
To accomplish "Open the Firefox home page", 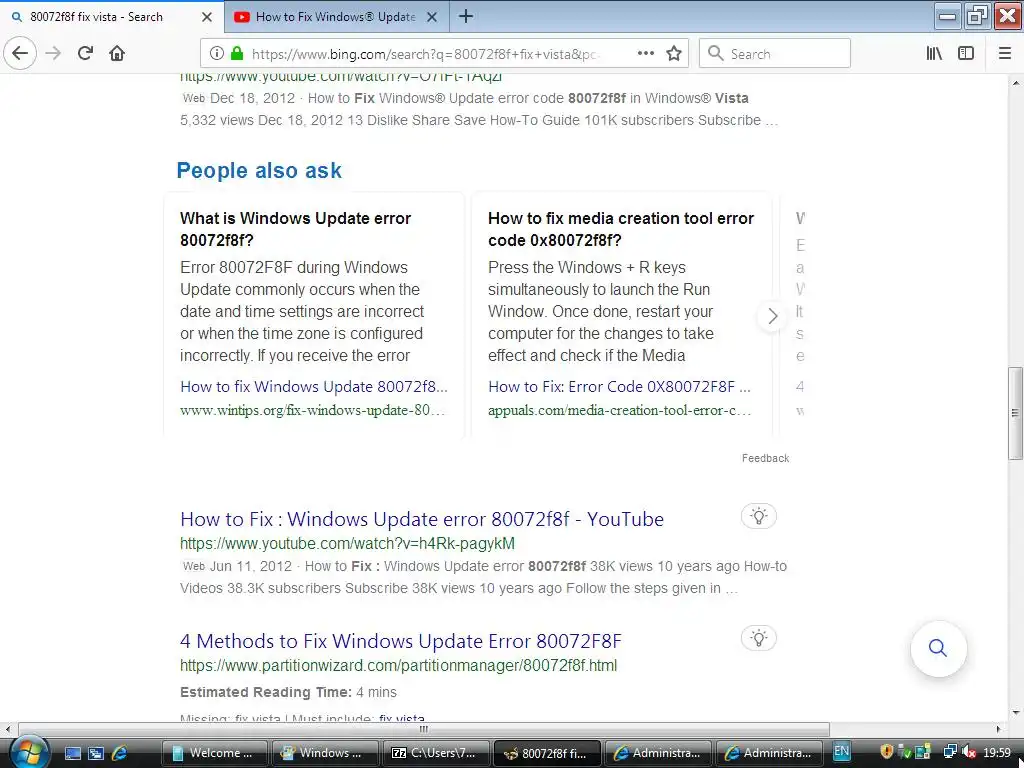I will [x=117, y=53].
